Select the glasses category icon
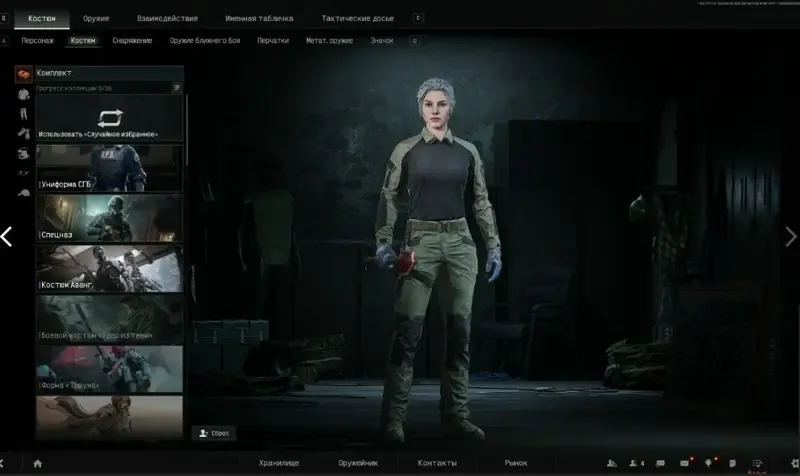This screenshot has height=476, width=800. click(23, 173)
